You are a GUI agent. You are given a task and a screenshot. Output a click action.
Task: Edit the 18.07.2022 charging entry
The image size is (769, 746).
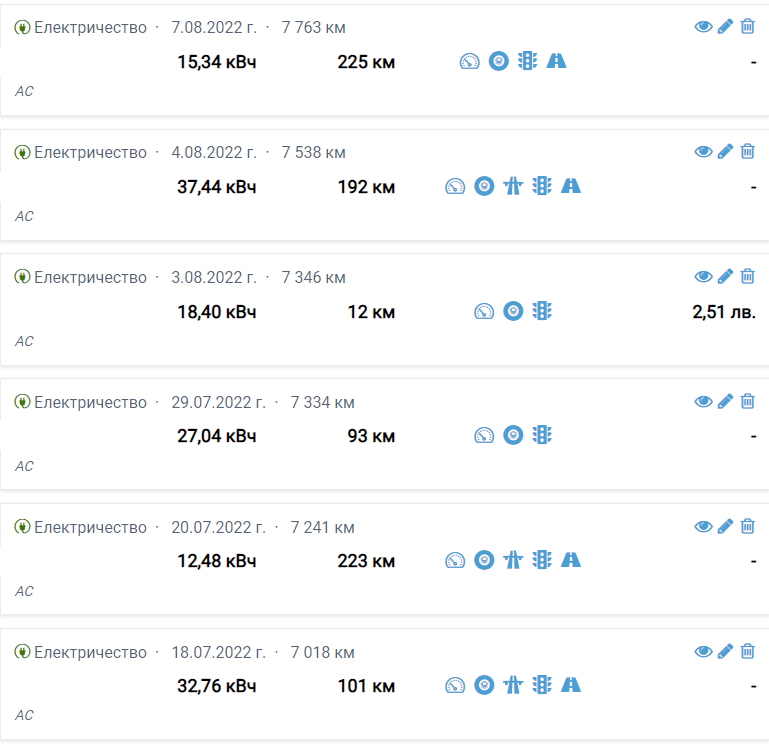tap(726, 652)
